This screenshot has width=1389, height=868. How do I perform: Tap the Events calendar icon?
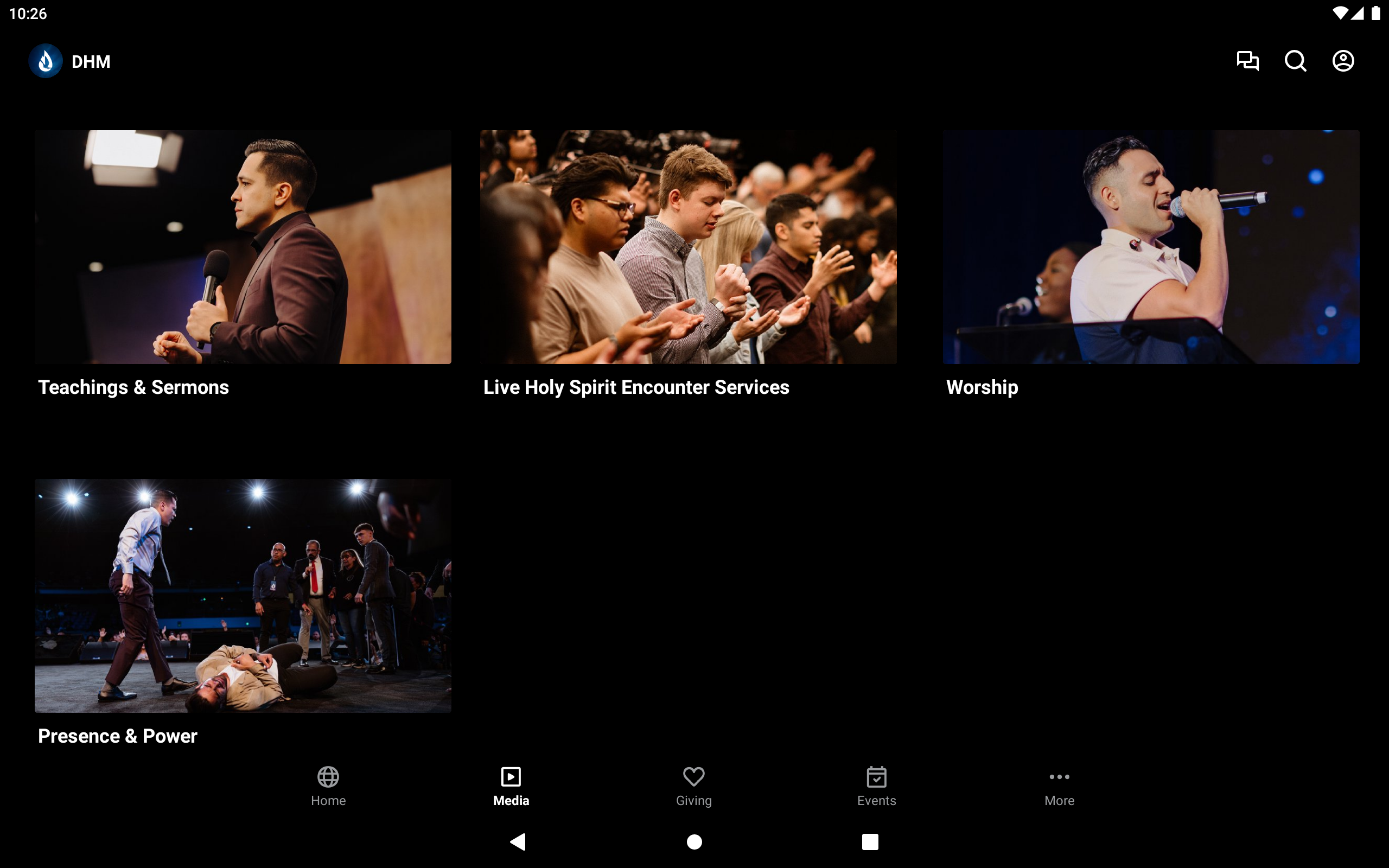[876, 776]
